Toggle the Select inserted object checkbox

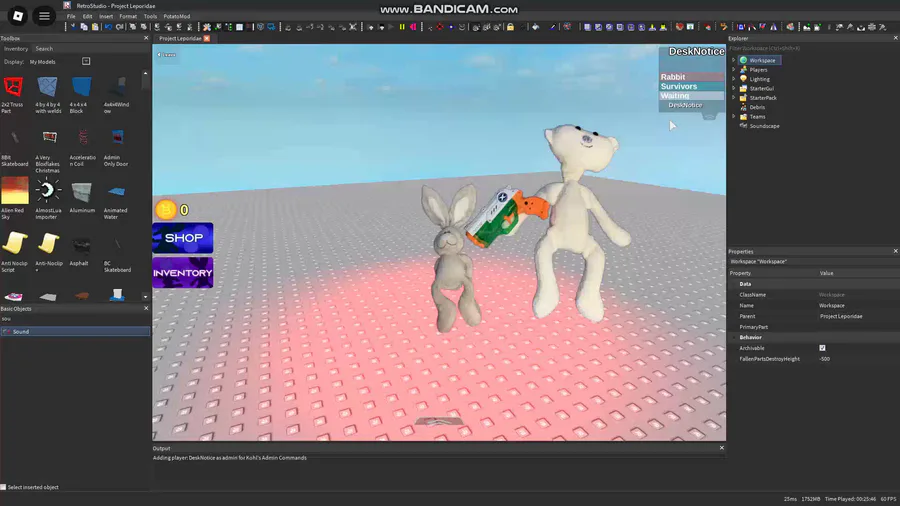(3, 487)
